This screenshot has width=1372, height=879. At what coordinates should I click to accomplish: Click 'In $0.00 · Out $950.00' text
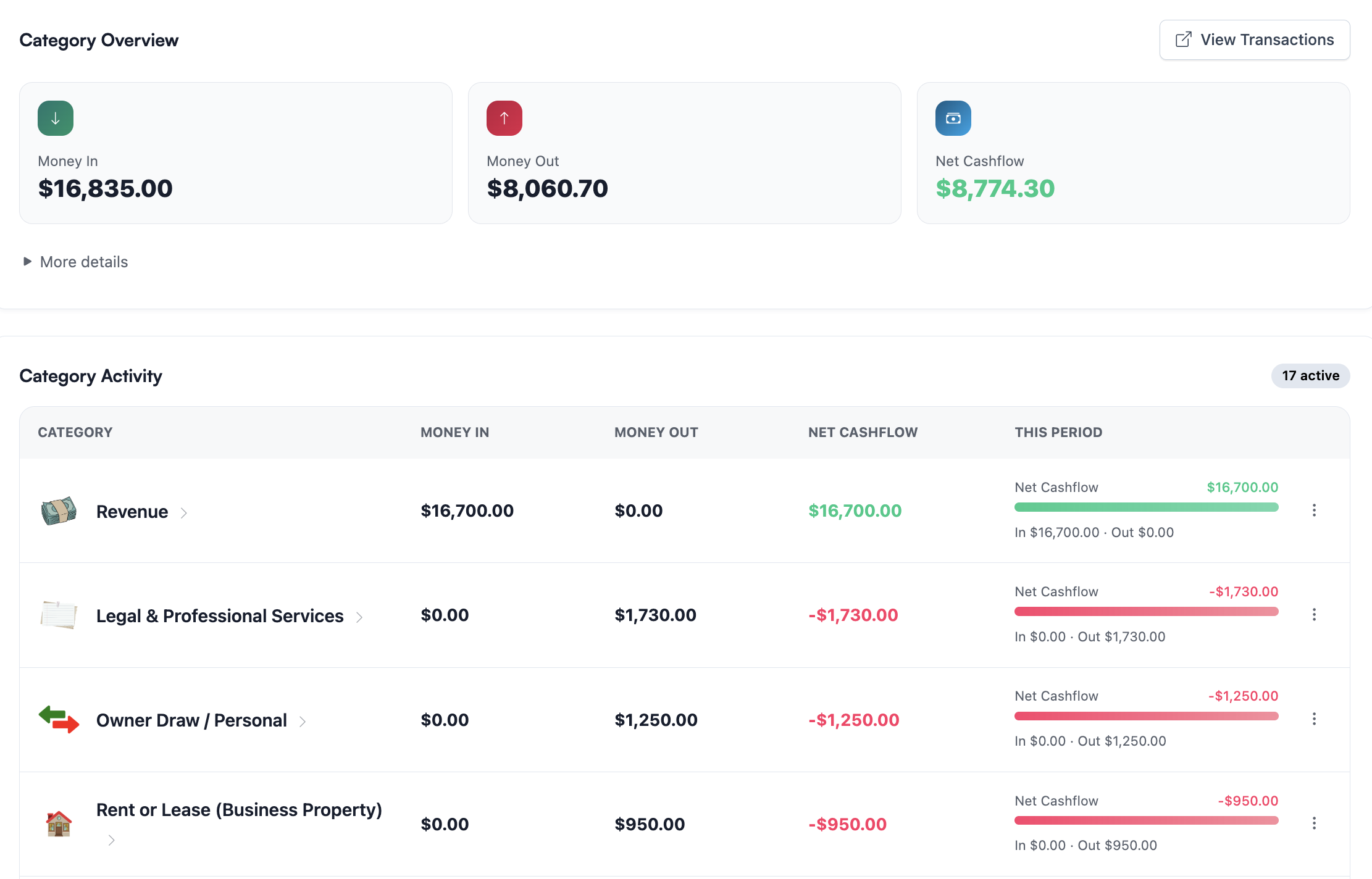point(1085,846)
